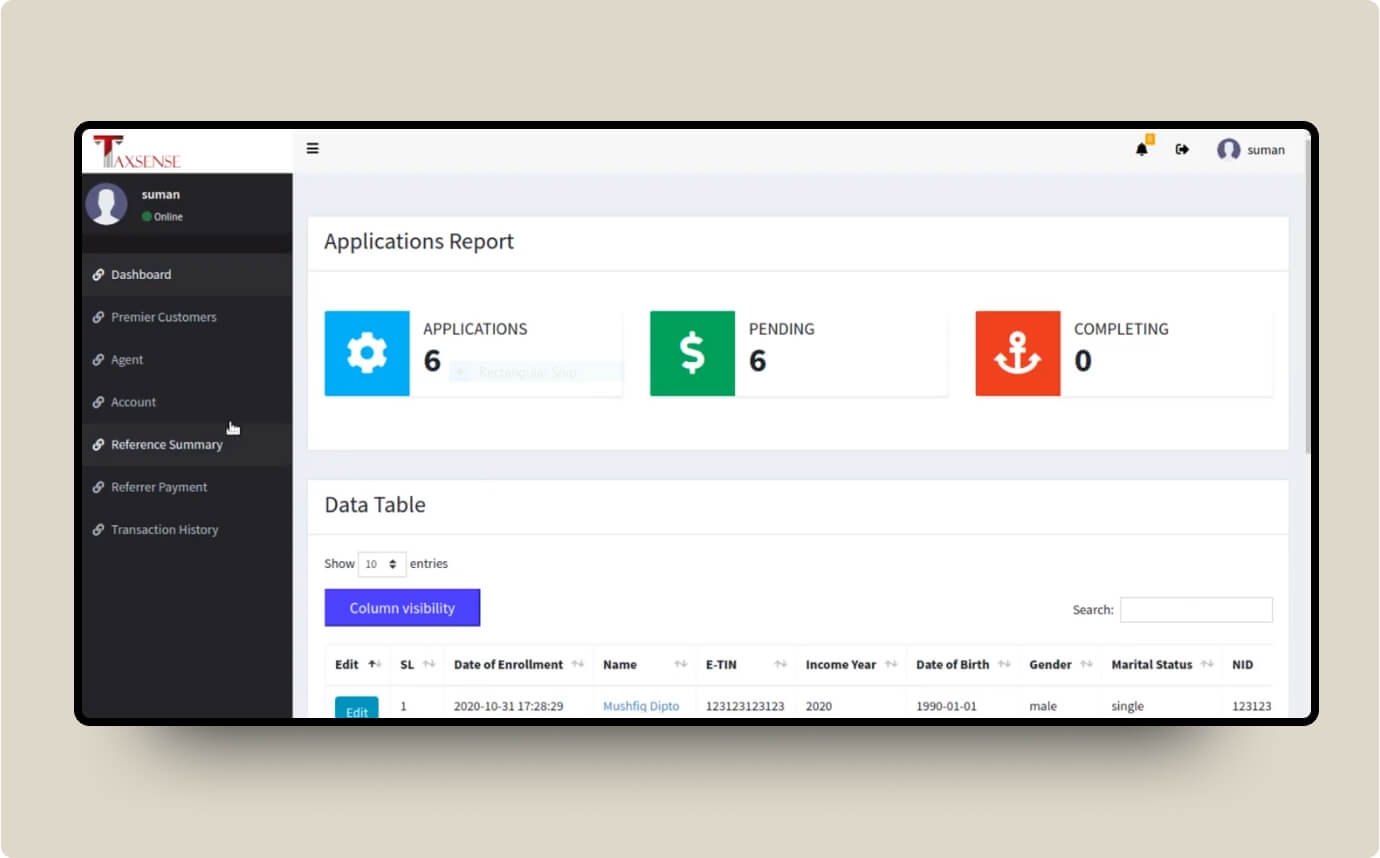Click the blue Applications gear icon

point(367,353)
